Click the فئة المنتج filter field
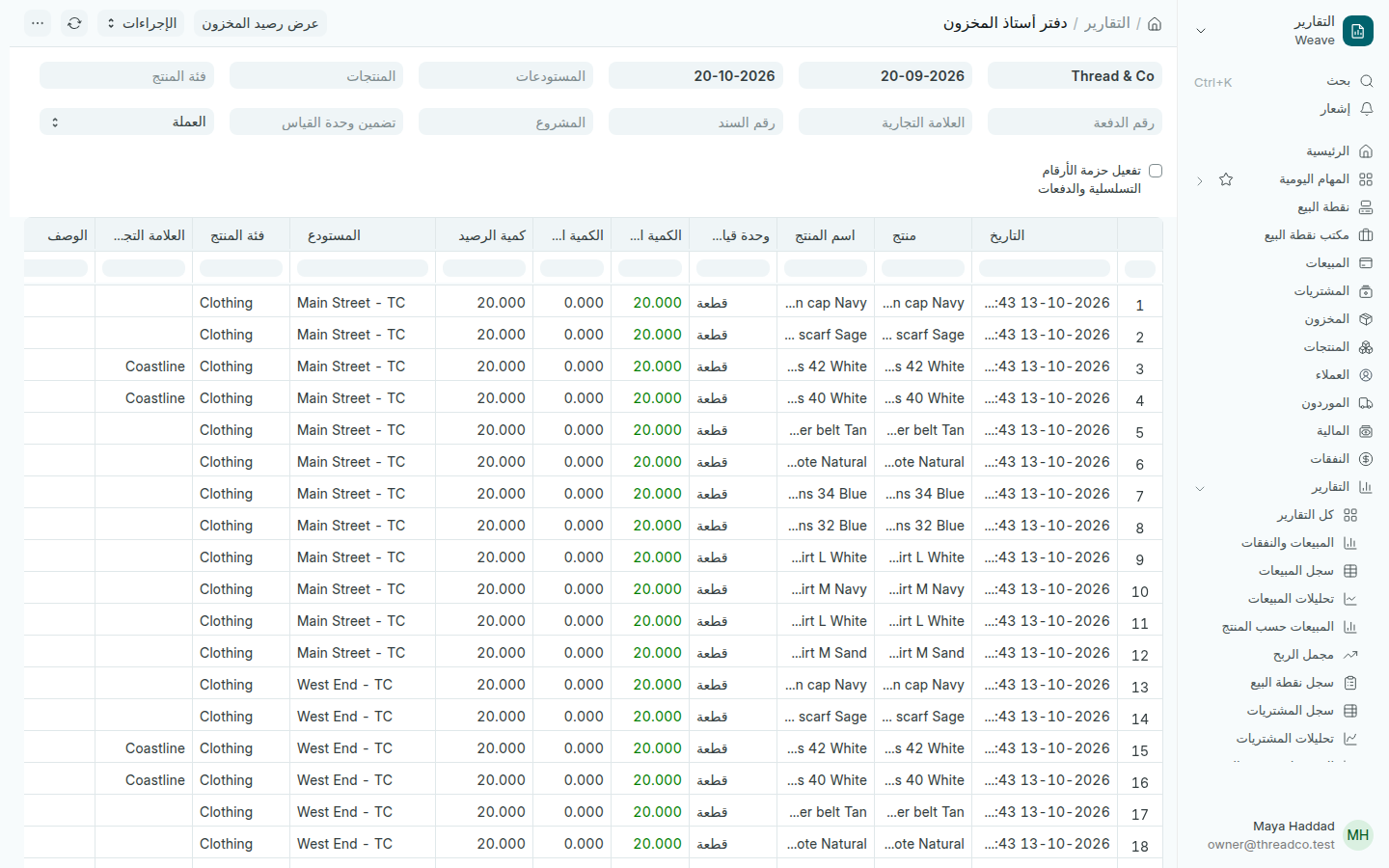Screen dimensions: 1389x868 pyautogui.click(x=127, y=76)
